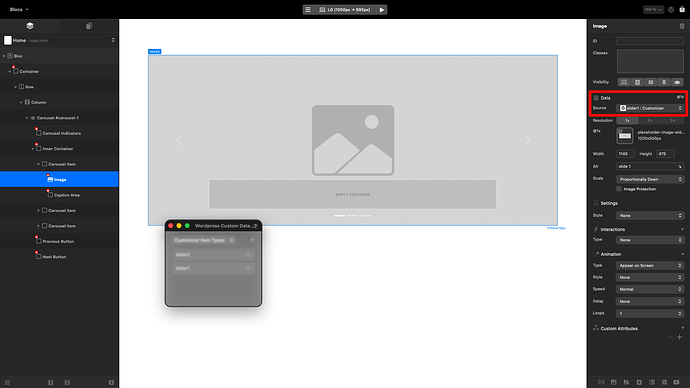
Task: Click the Row layer icon
Action: [22, 87]
